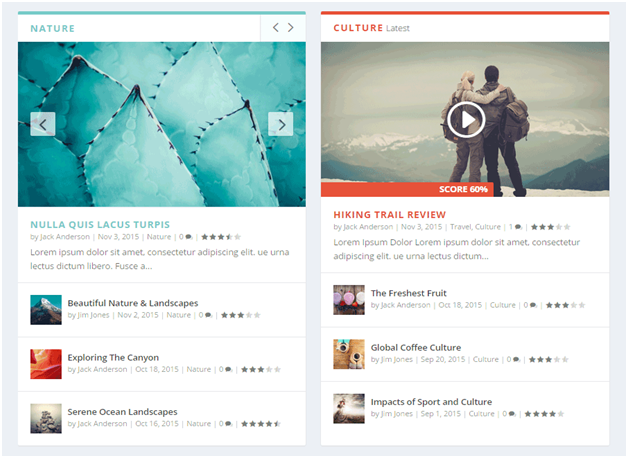Click the Score 60% badge

point(463,189)
